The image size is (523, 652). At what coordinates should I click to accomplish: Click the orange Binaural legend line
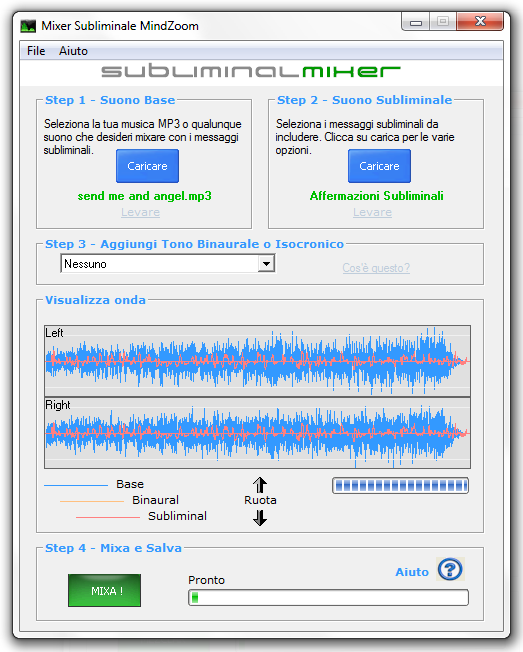coord(92,501)
